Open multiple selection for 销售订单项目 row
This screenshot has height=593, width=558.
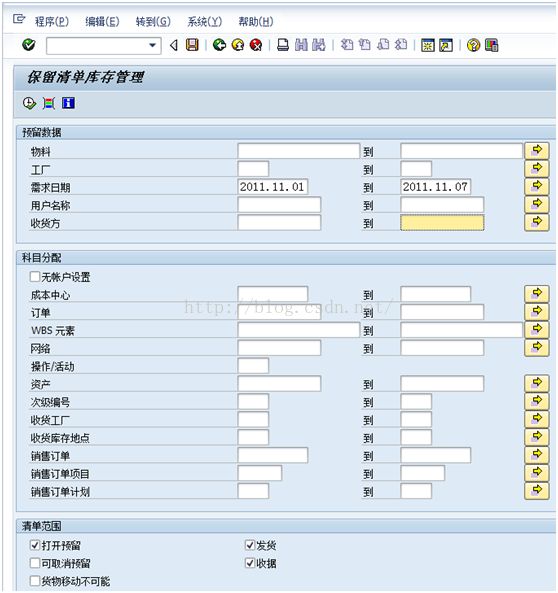(x=536, y=473)
